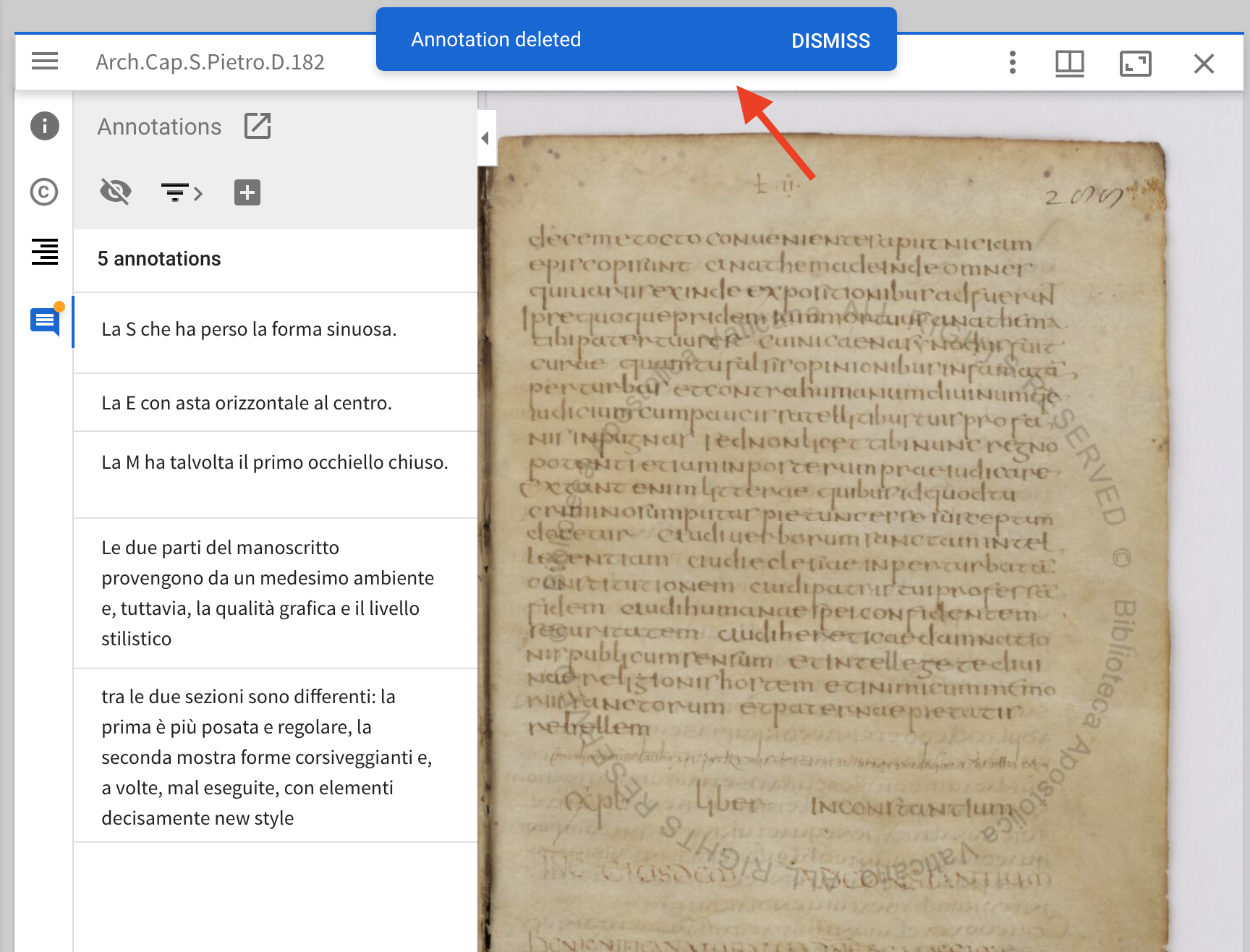Screen dimensions: 1250x952
Task: Select the Annotations panel tab
Action: [45, 321]
